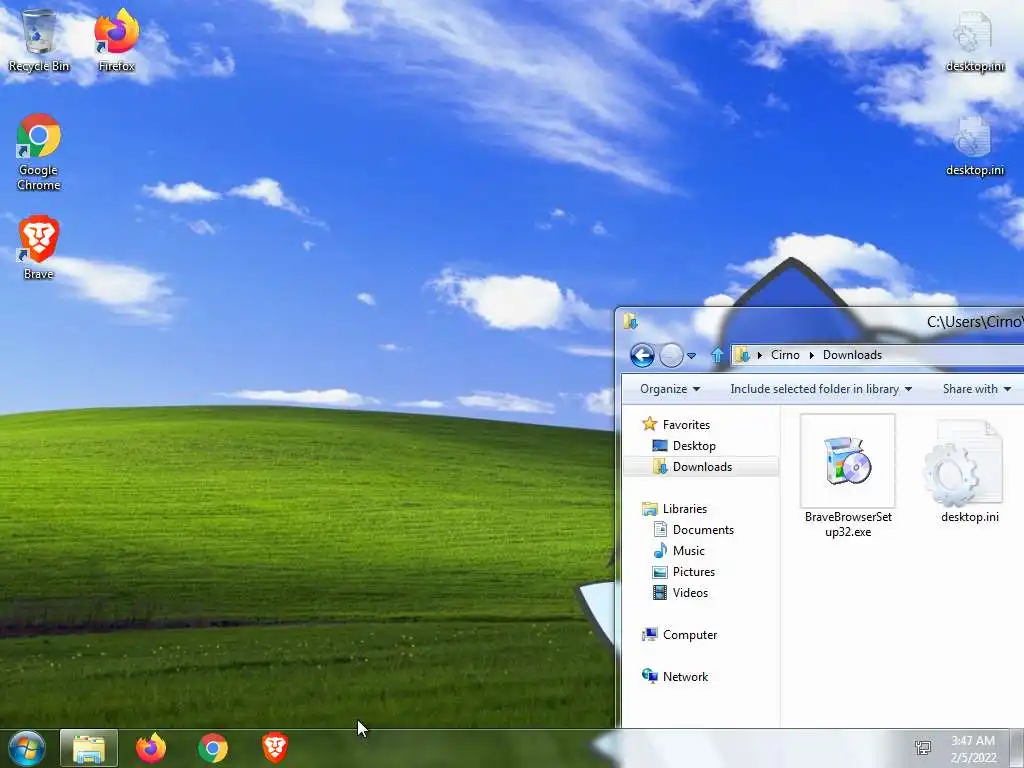The height and width of the screenshot is (768, 1024).
Task: Open the Recycle Bin desktop icon
Action: coord(39,40)
